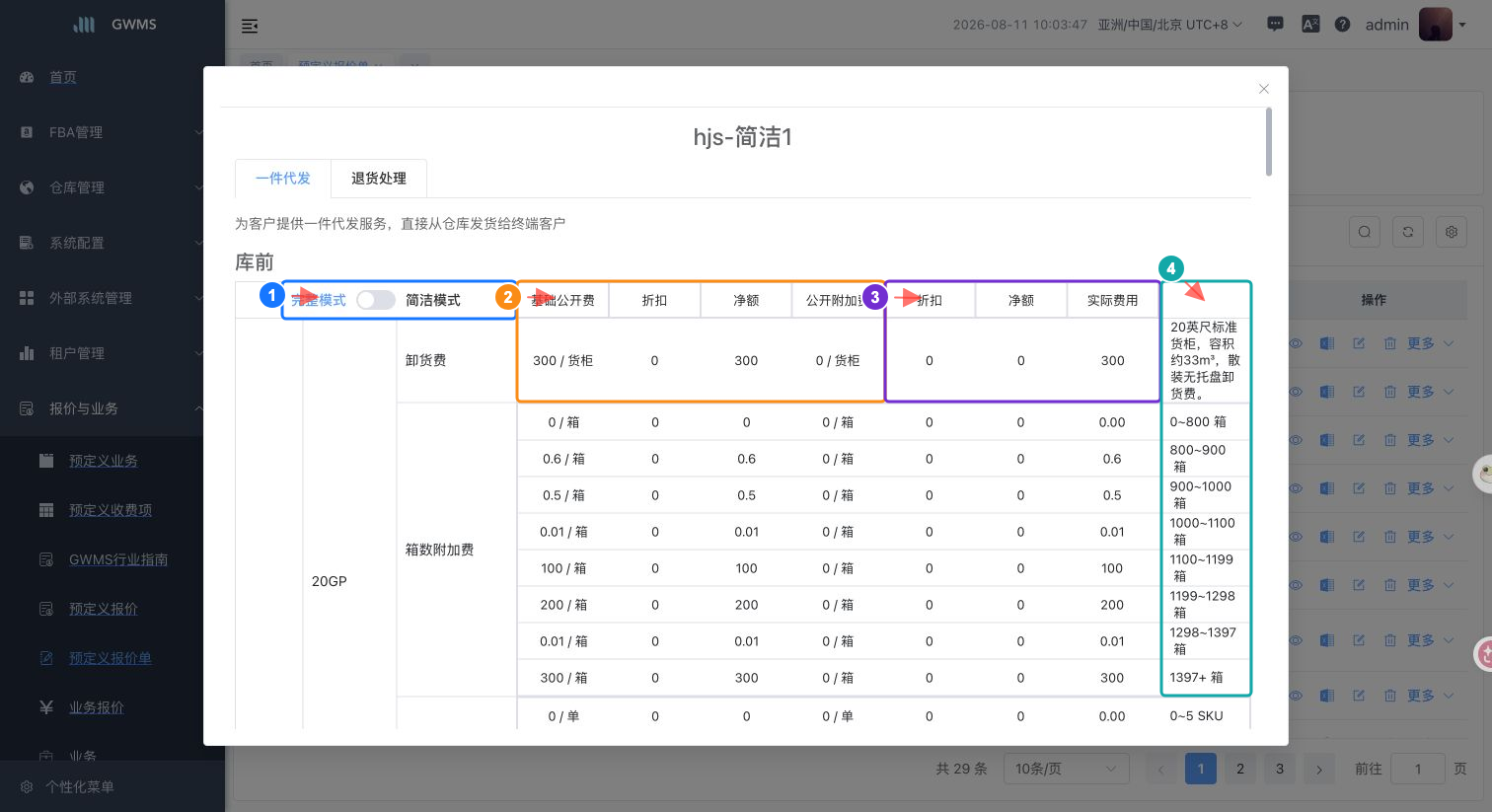Click the 卸货费 row label
This screenshot has height=812, width=1492.
pos(426,361)
